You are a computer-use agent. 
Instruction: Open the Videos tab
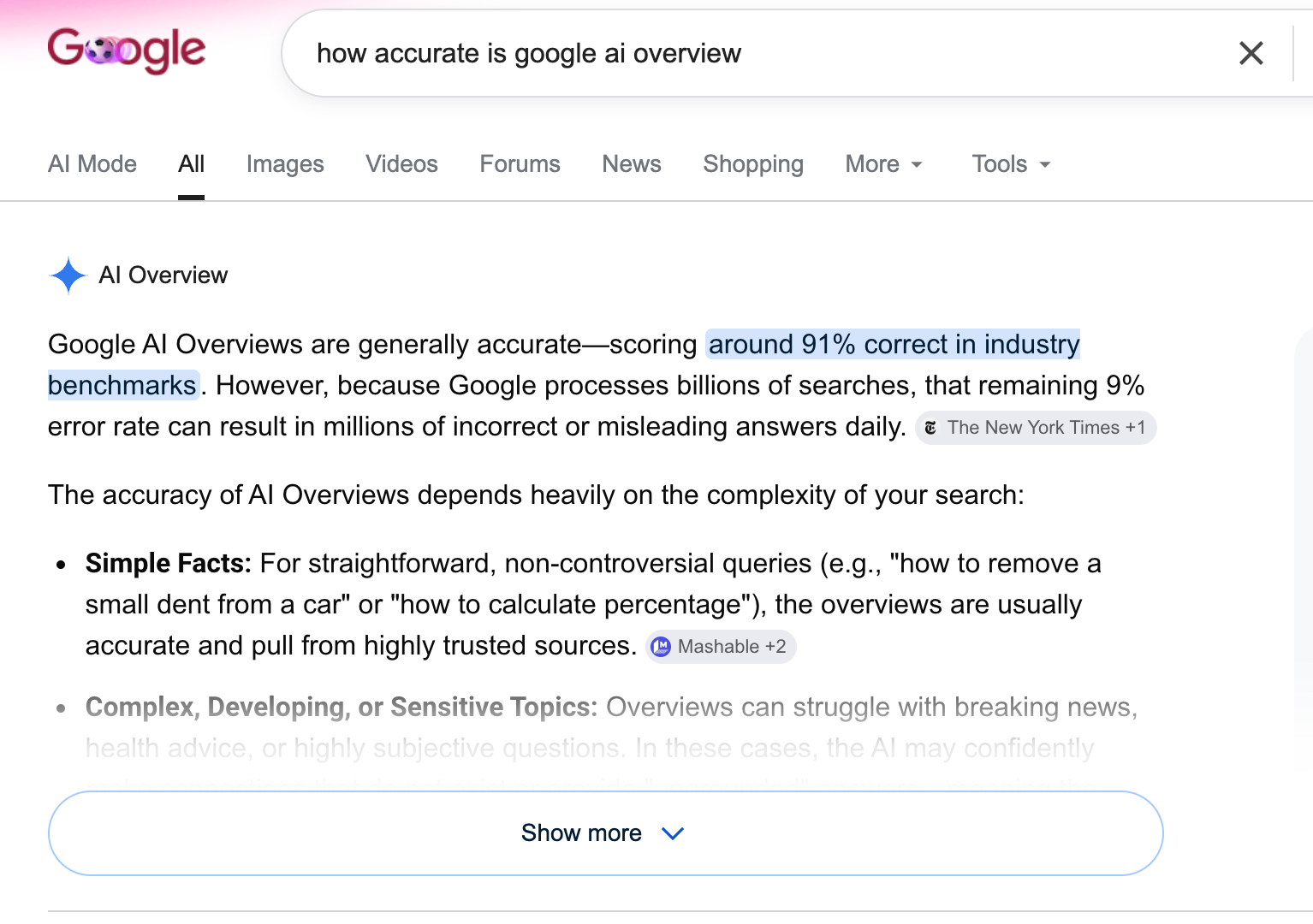pyautogui.click(x=401, y=163)
